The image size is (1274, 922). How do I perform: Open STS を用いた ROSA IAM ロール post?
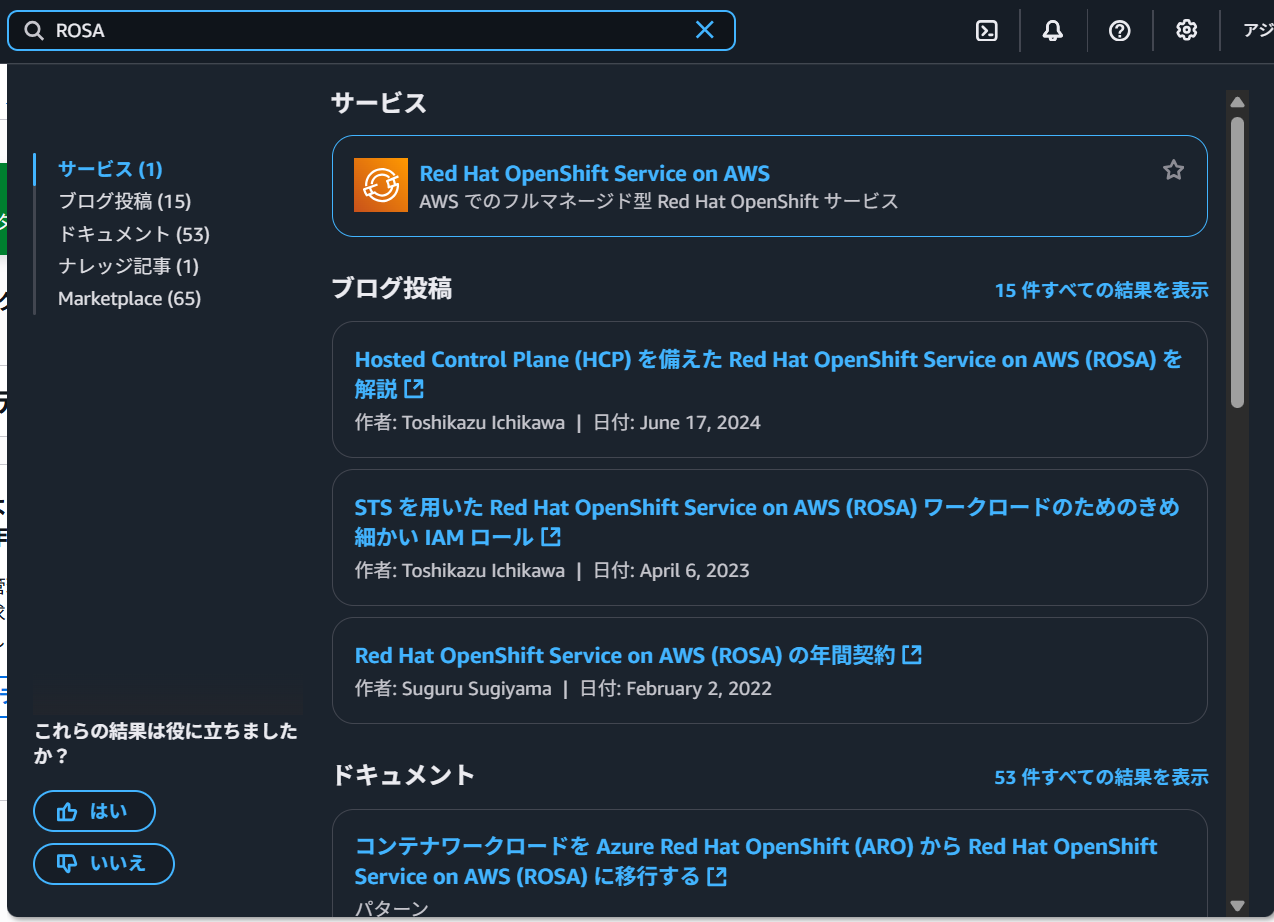pyautogui.click(x=767, y=522)
